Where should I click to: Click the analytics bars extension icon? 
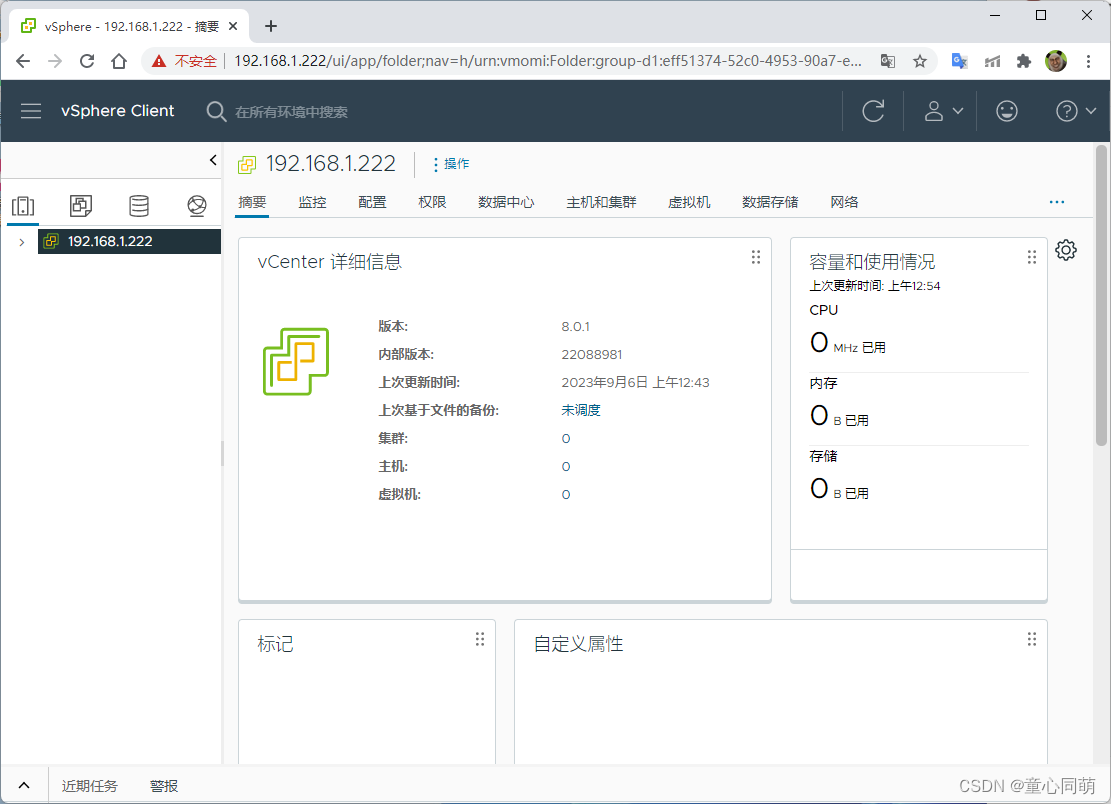coord(992,61)
